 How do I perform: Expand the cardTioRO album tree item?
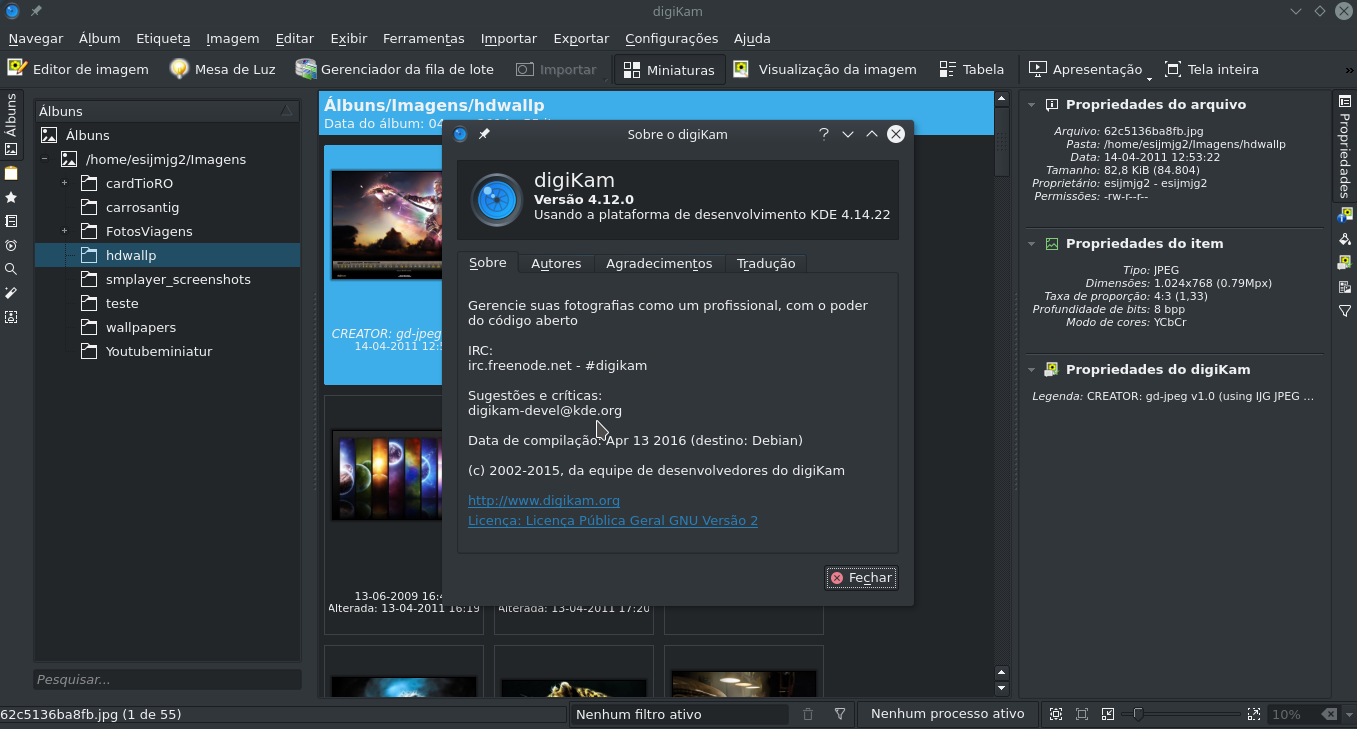(64, 183)
